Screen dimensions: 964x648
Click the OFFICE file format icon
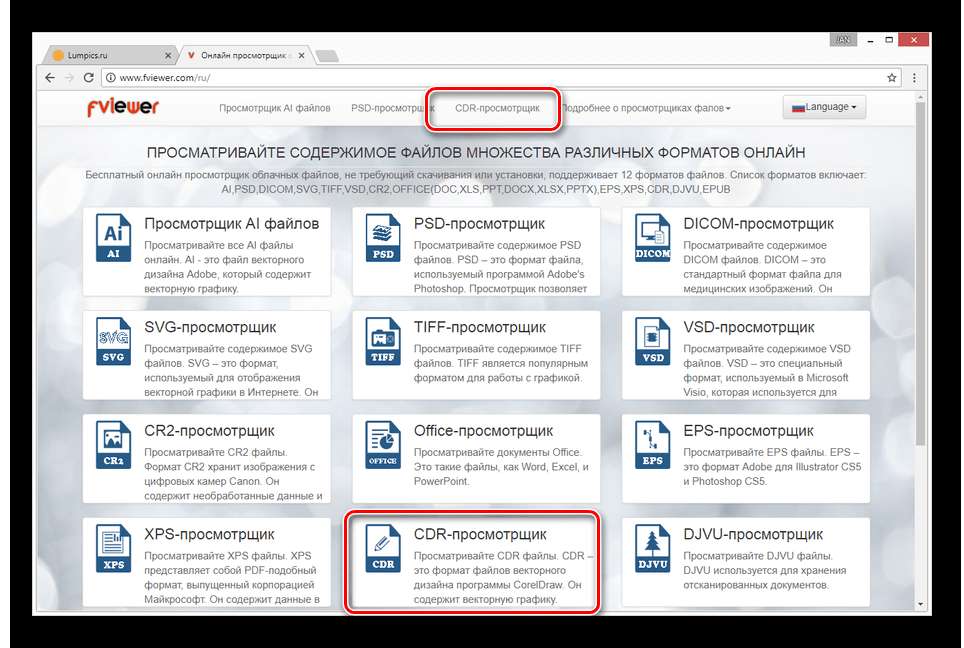383,445
